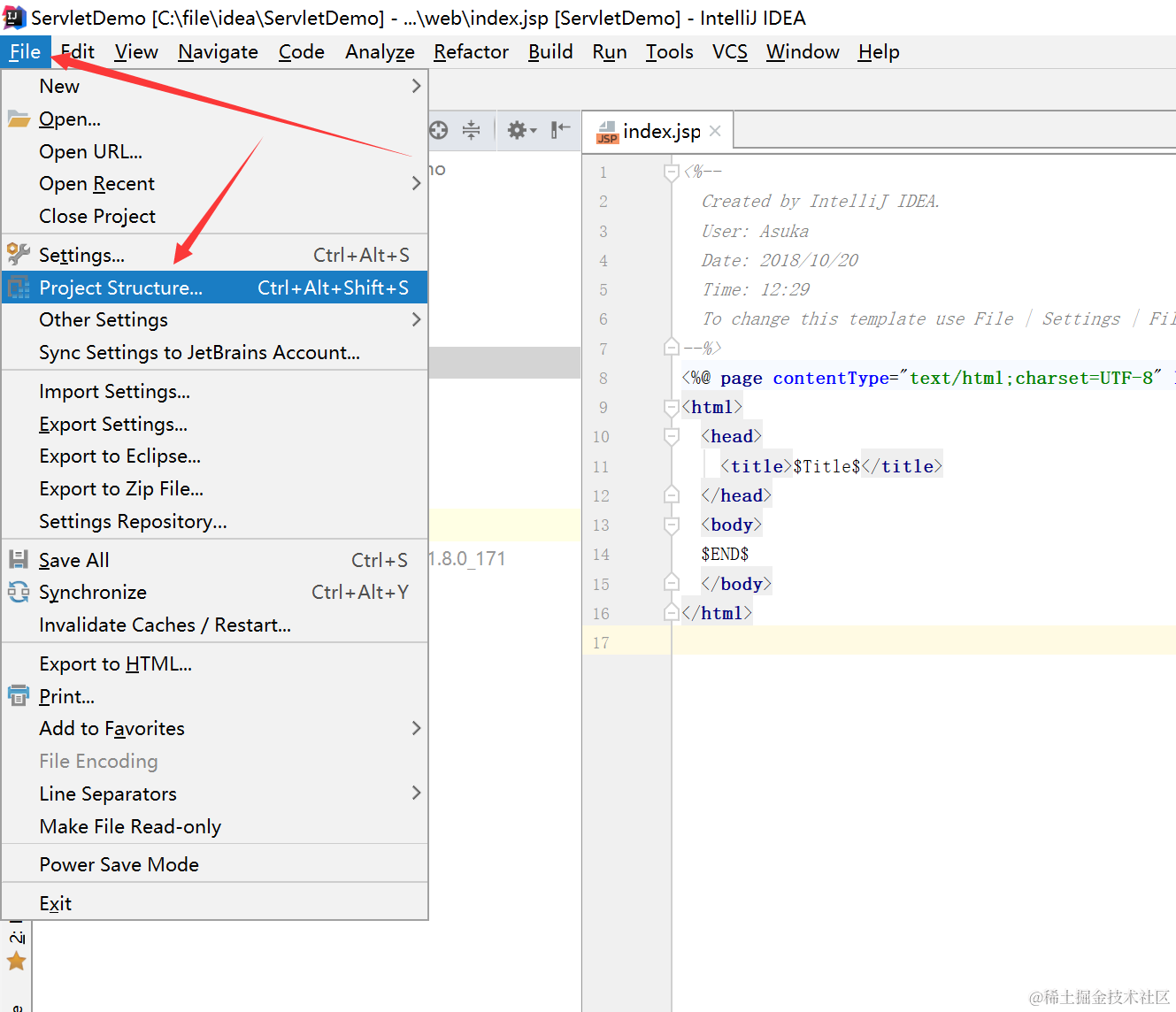The width and height of the screenshot is (1176, 1012).
Task: Open the Edit menu
Action: 78,52
